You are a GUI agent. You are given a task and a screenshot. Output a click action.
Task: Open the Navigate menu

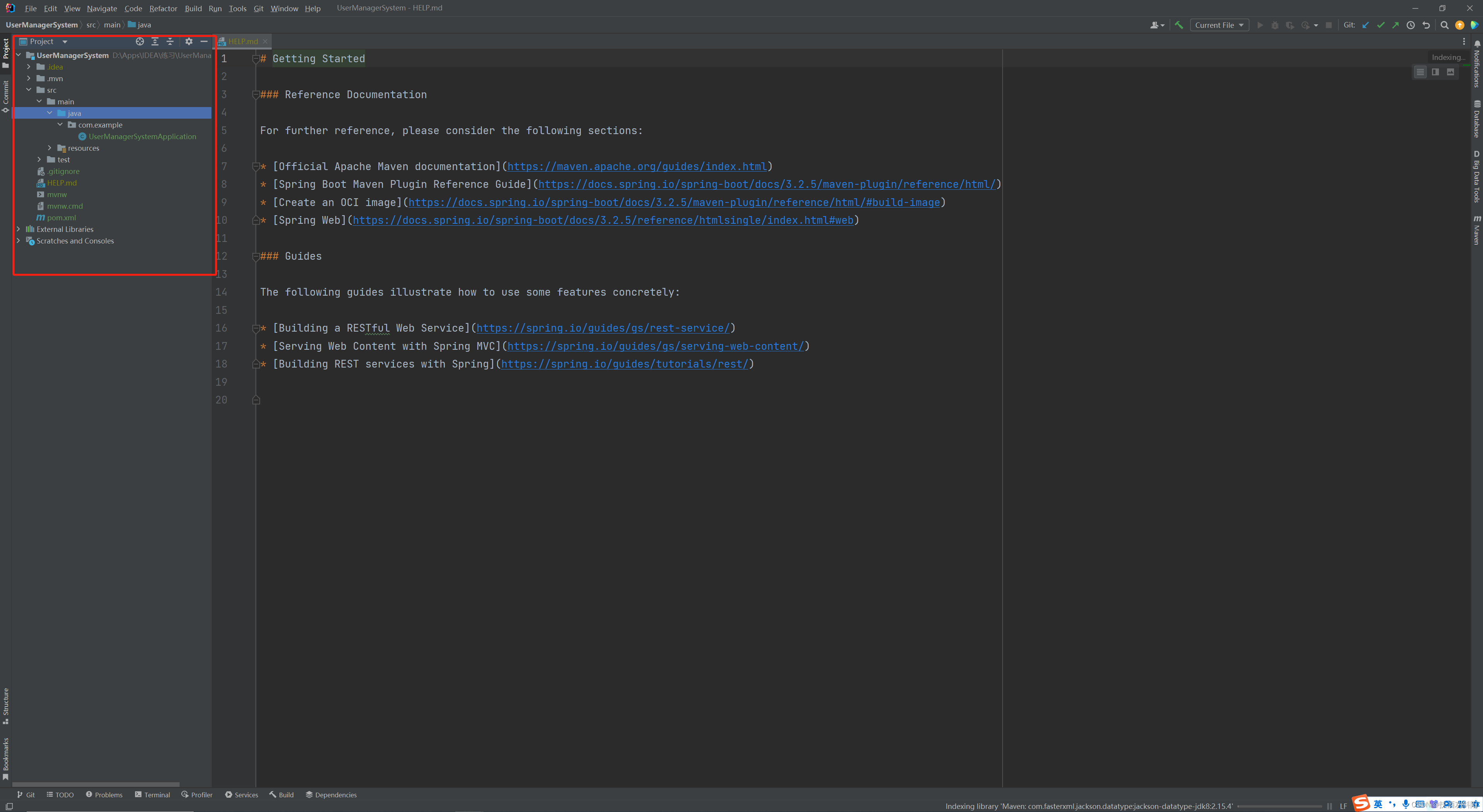click(102, 8)
